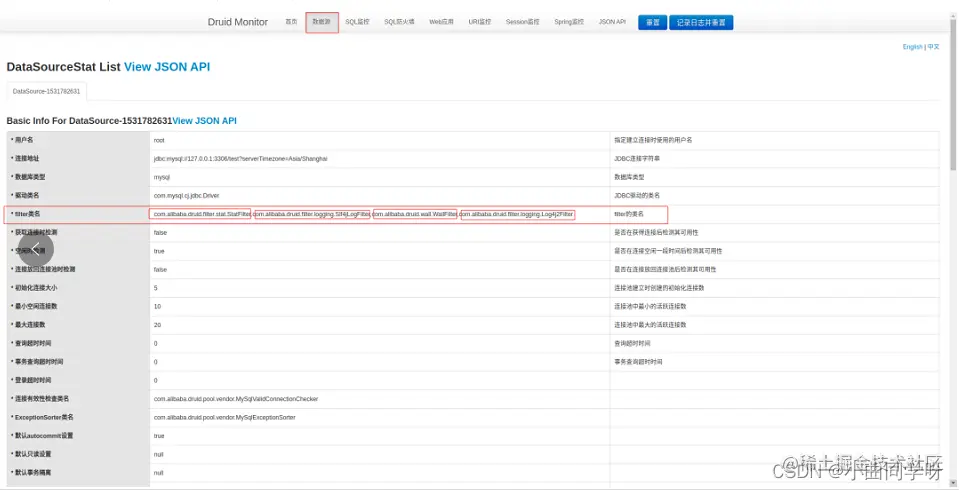Open the URI监控 navigation item
Screen dimensions: 959x490
coord(480,21)
